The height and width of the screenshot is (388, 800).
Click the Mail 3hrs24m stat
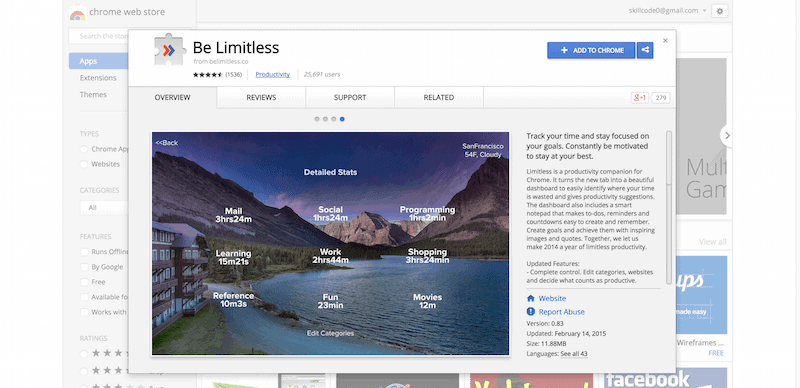tap(233, 215)
